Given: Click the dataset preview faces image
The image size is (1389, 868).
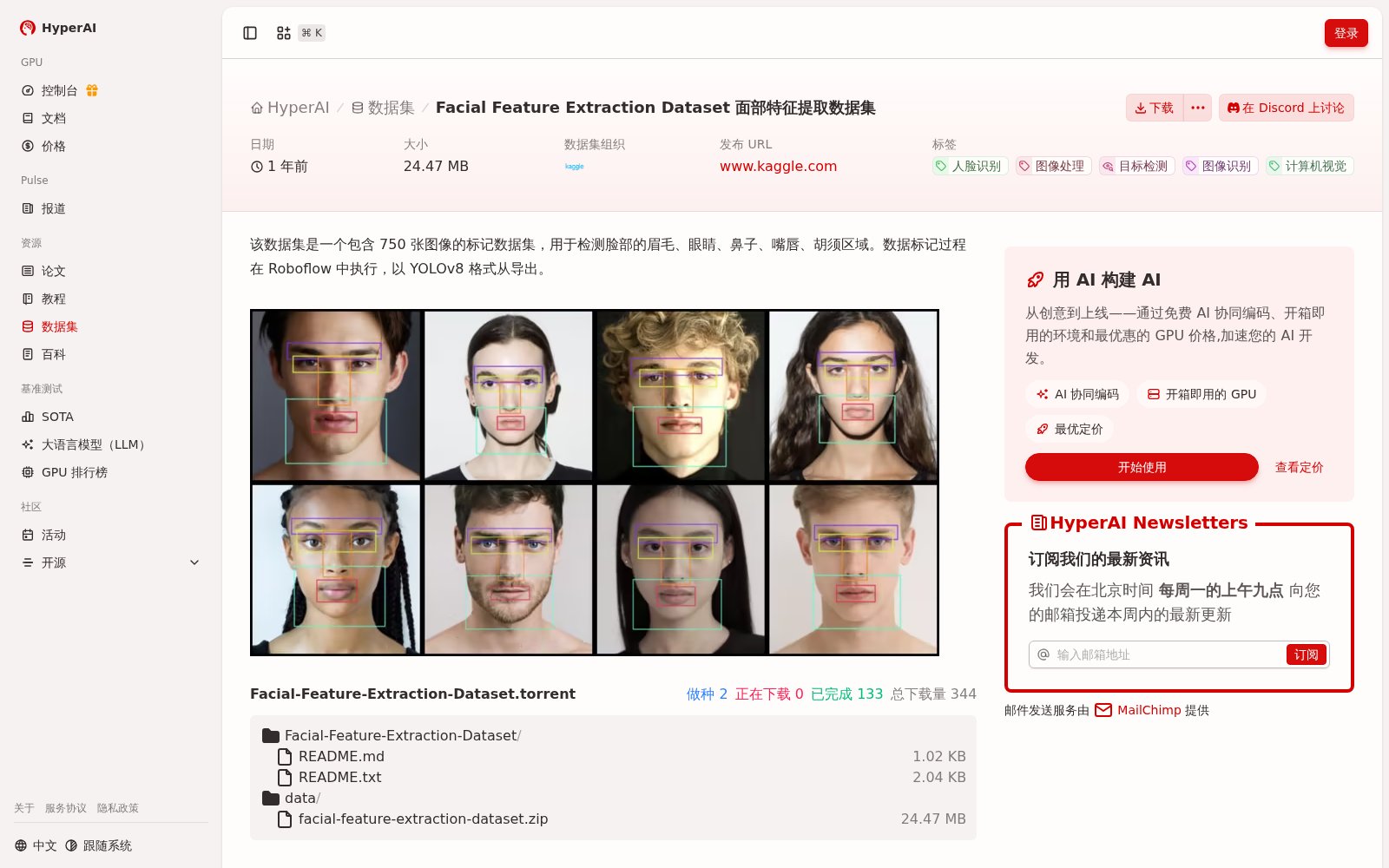Looking at the screenshot, I should point(595,483).
